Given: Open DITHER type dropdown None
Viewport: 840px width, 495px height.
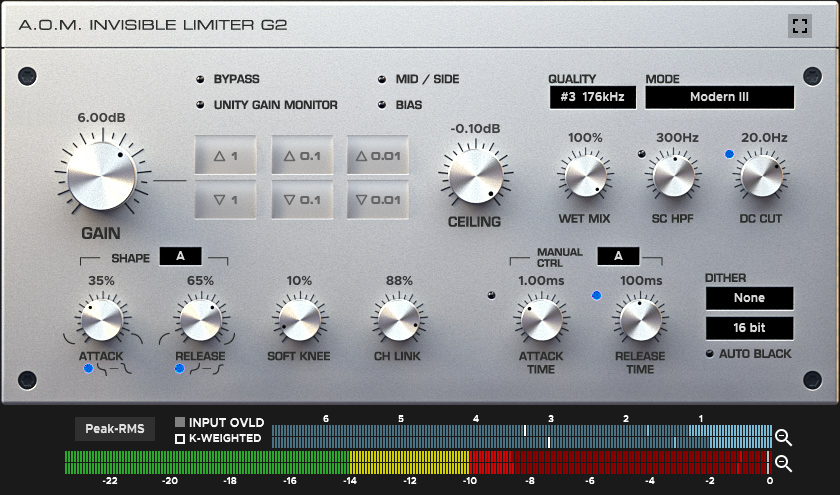Looking at the screenshot, I should click(749, 298).
